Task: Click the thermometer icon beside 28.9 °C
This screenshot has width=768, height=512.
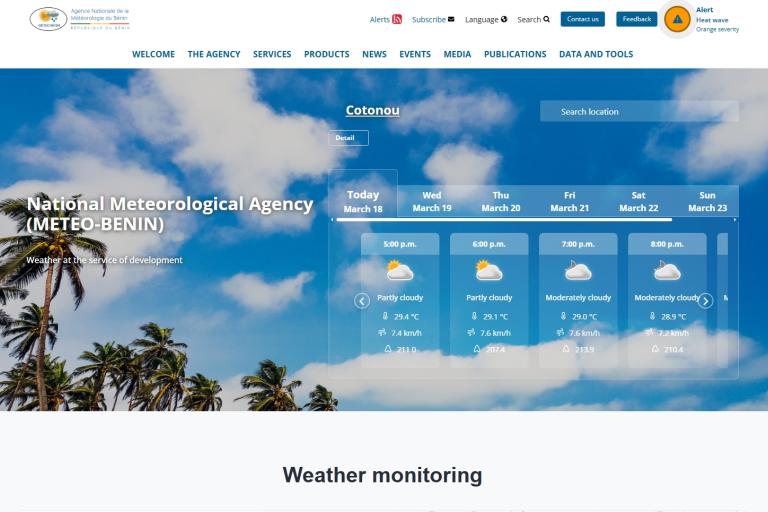Action: 652,316
